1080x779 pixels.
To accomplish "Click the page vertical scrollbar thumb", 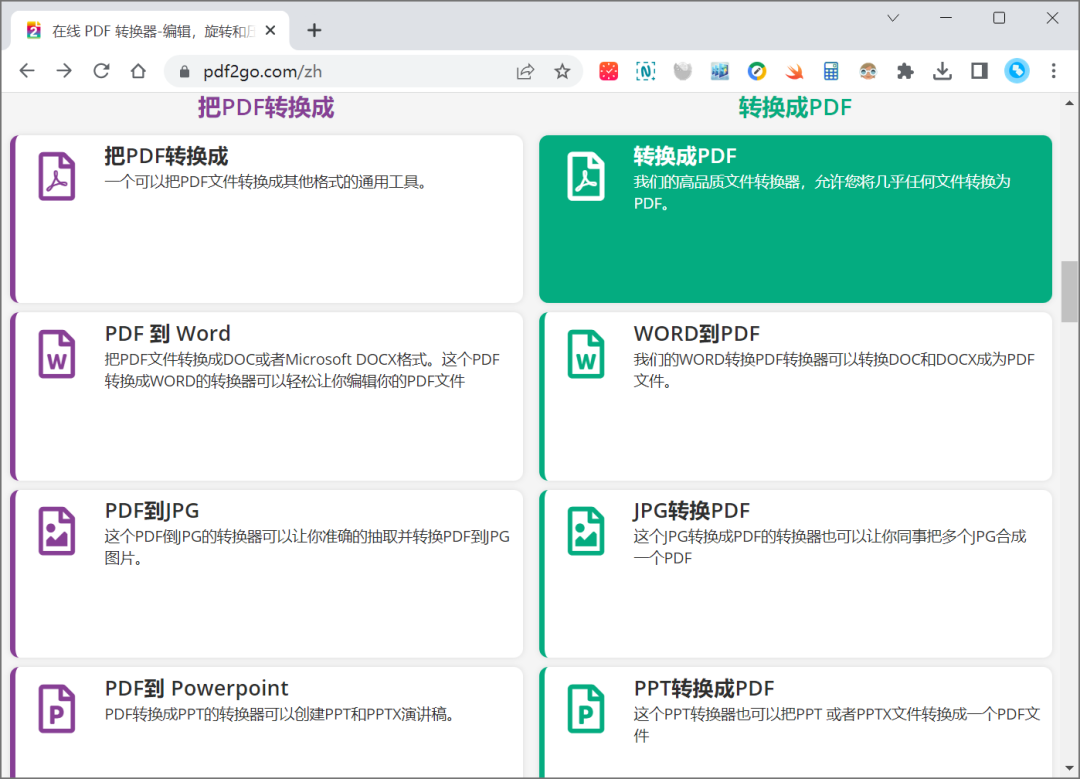I will [x=1069, y=291].
